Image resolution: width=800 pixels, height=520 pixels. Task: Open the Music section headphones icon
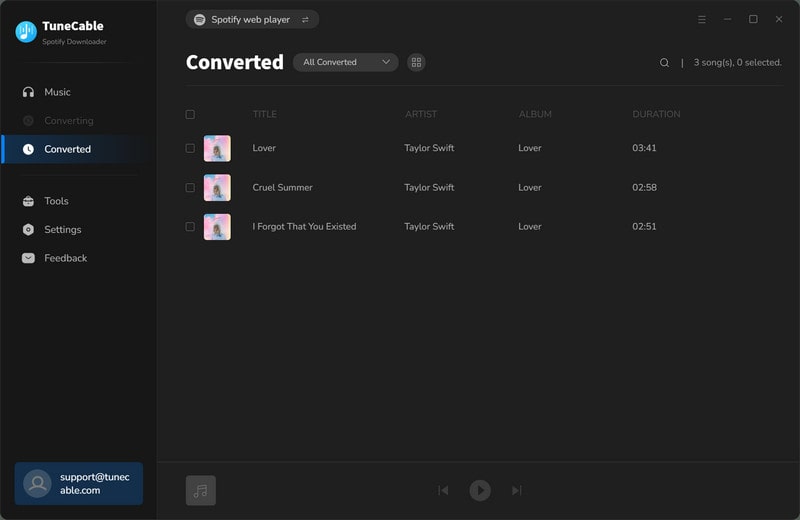pyautogui.click(x=28, y=92)
